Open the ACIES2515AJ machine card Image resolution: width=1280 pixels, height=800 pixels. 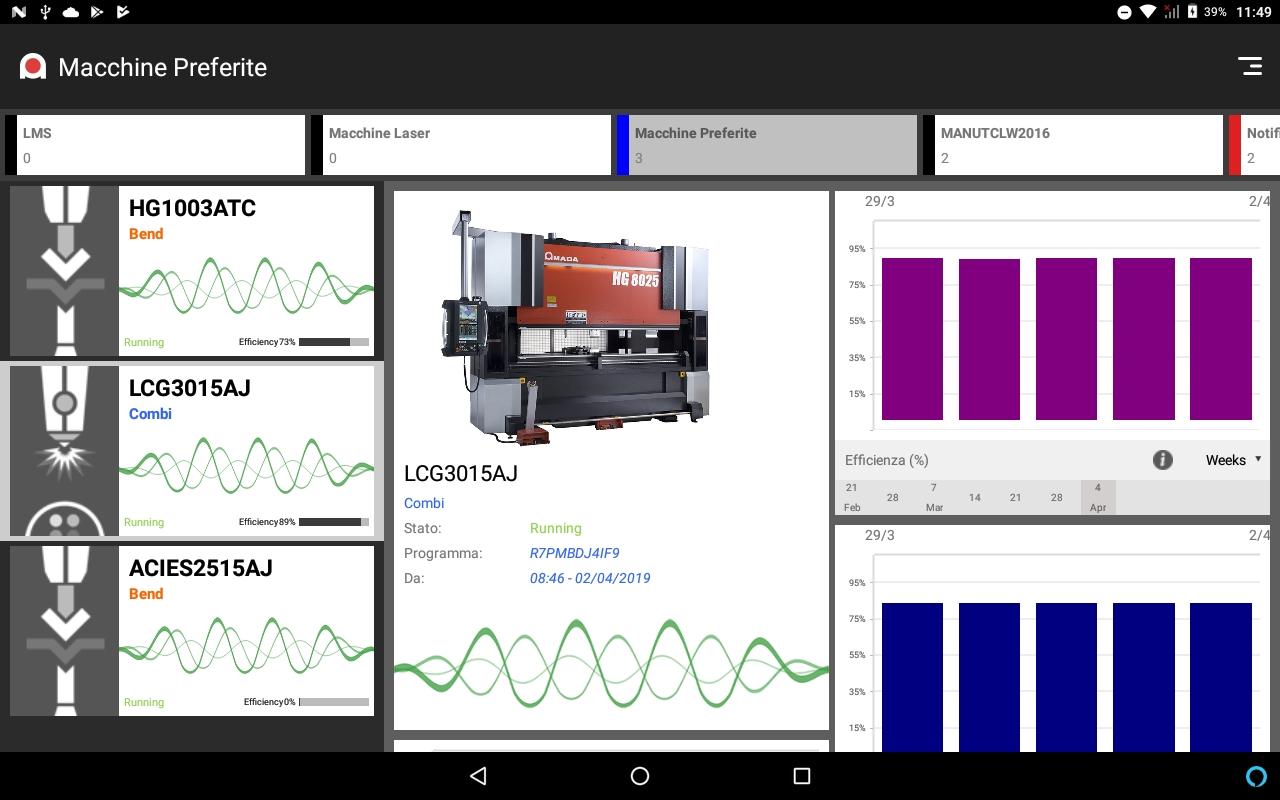[x=192, y=630]
